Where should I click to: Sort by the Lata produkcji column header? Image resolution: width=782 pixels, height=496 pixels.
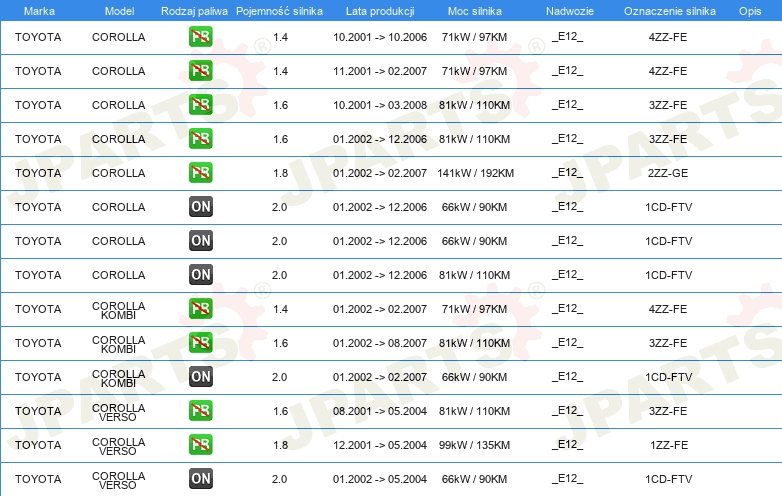[379, 10]
